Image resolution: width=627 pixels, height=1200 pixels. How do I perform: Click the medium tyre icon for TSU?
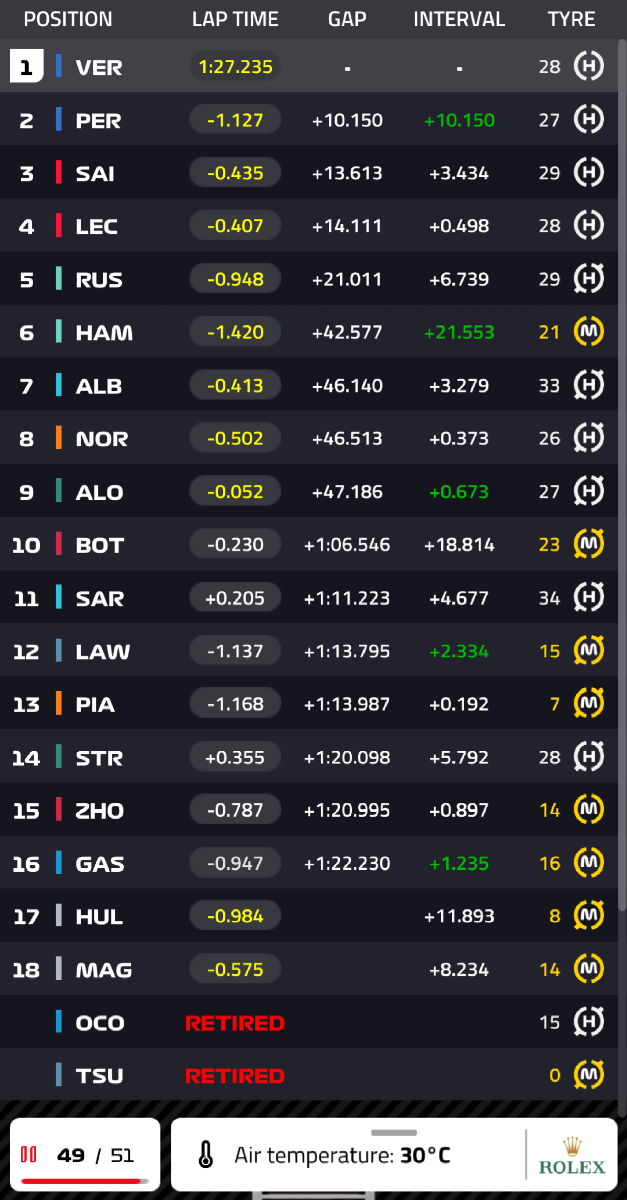click(x=588, y=1075)
